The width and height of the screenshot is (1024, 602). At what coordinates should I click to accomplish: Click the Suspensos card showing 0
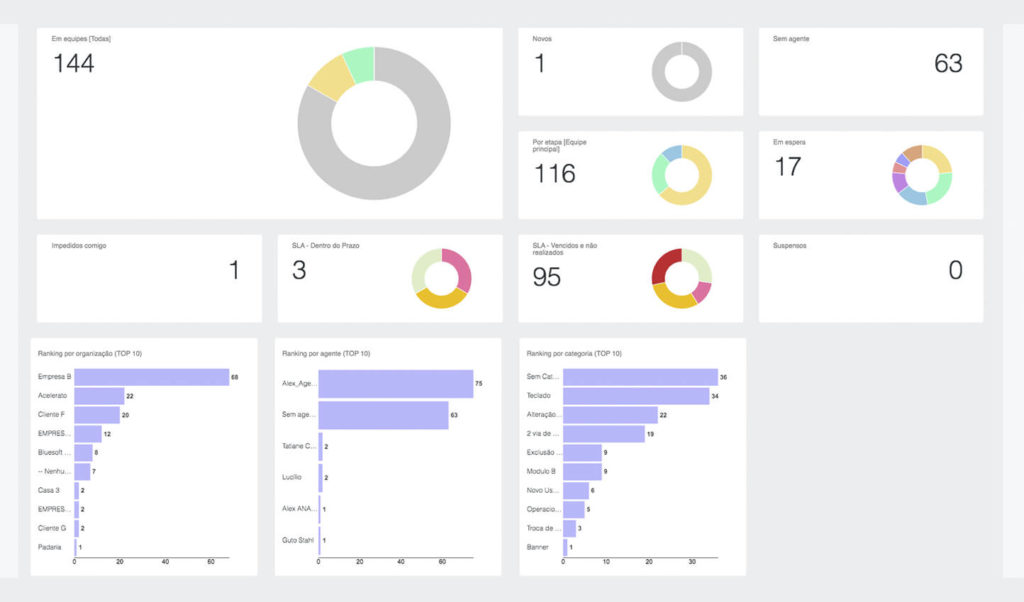870,278
